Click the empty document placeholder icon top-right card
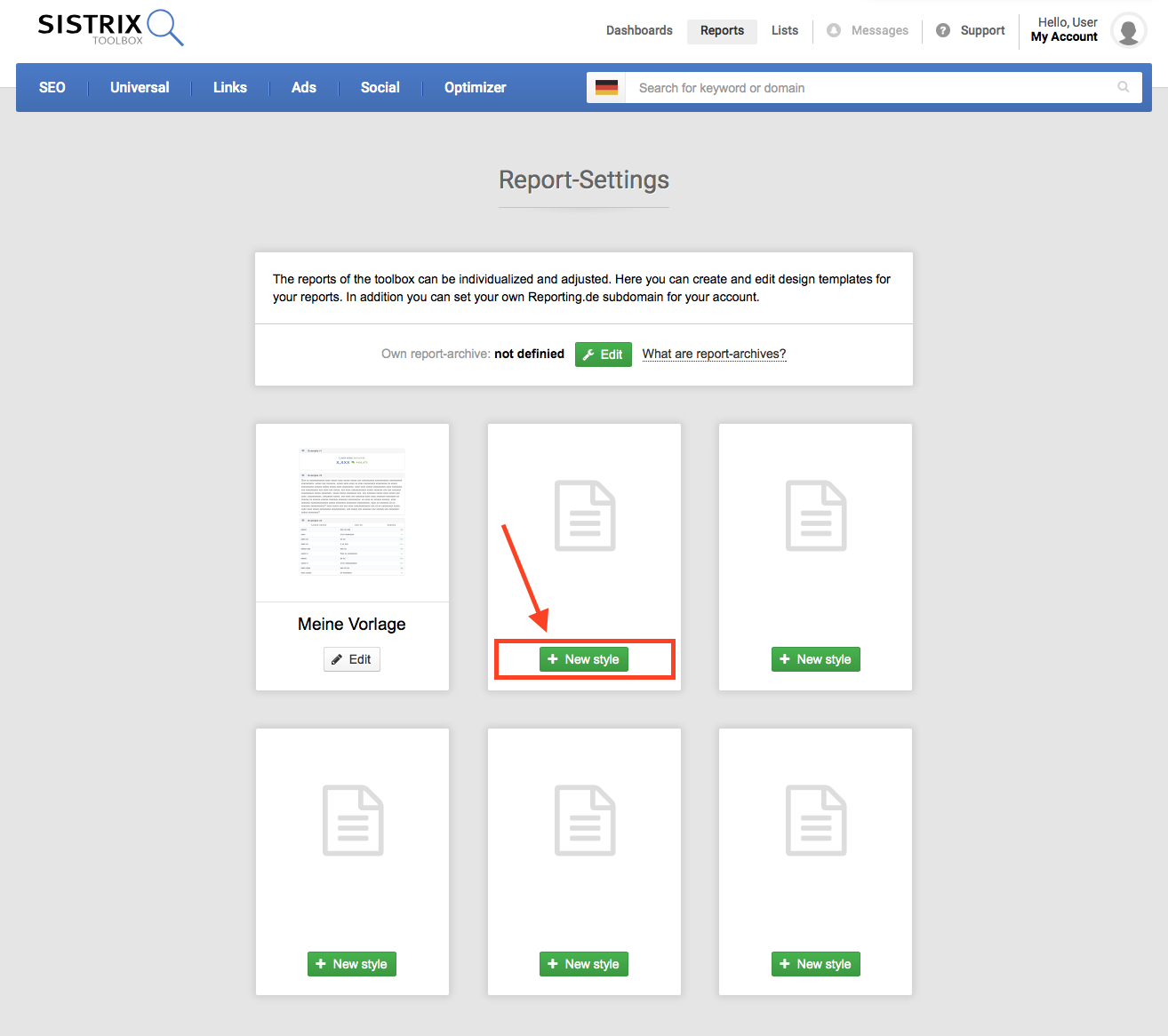This screenshot has width=1168, height=1036. click(x=815, y=515)
